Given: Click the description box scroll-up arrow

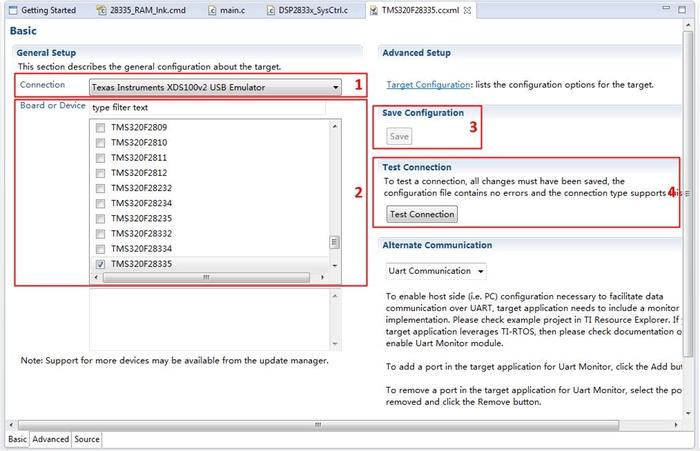Looking at the screenshot, I should point(335,296).
